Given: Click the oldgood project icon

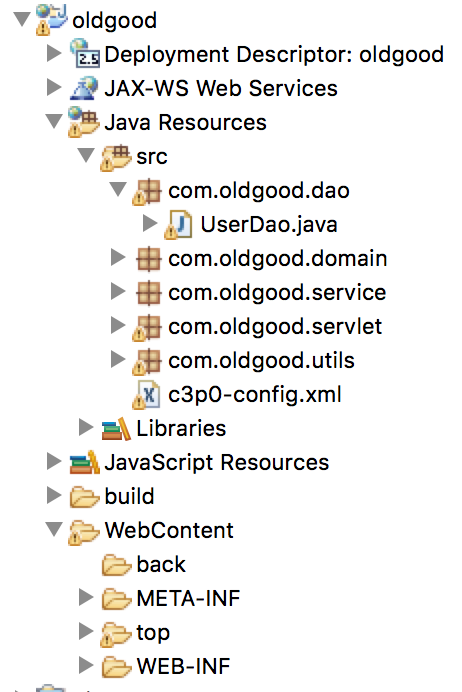Looking at the screenshot, I should tap(52, 19).
